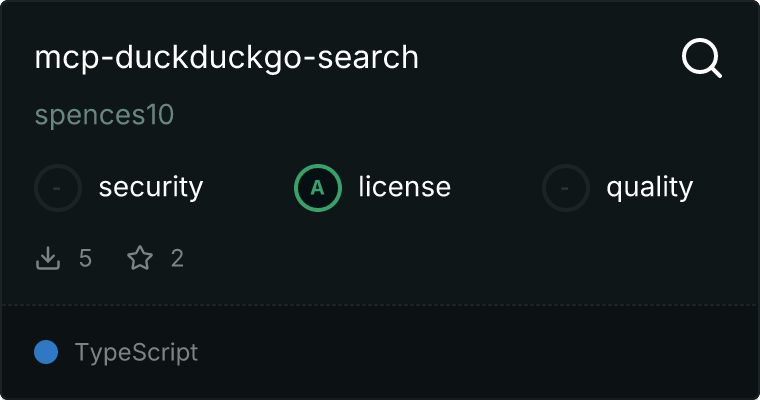Click the blue TypeScript language dot
Screen dimensions: 760x400
coord(46,352)
